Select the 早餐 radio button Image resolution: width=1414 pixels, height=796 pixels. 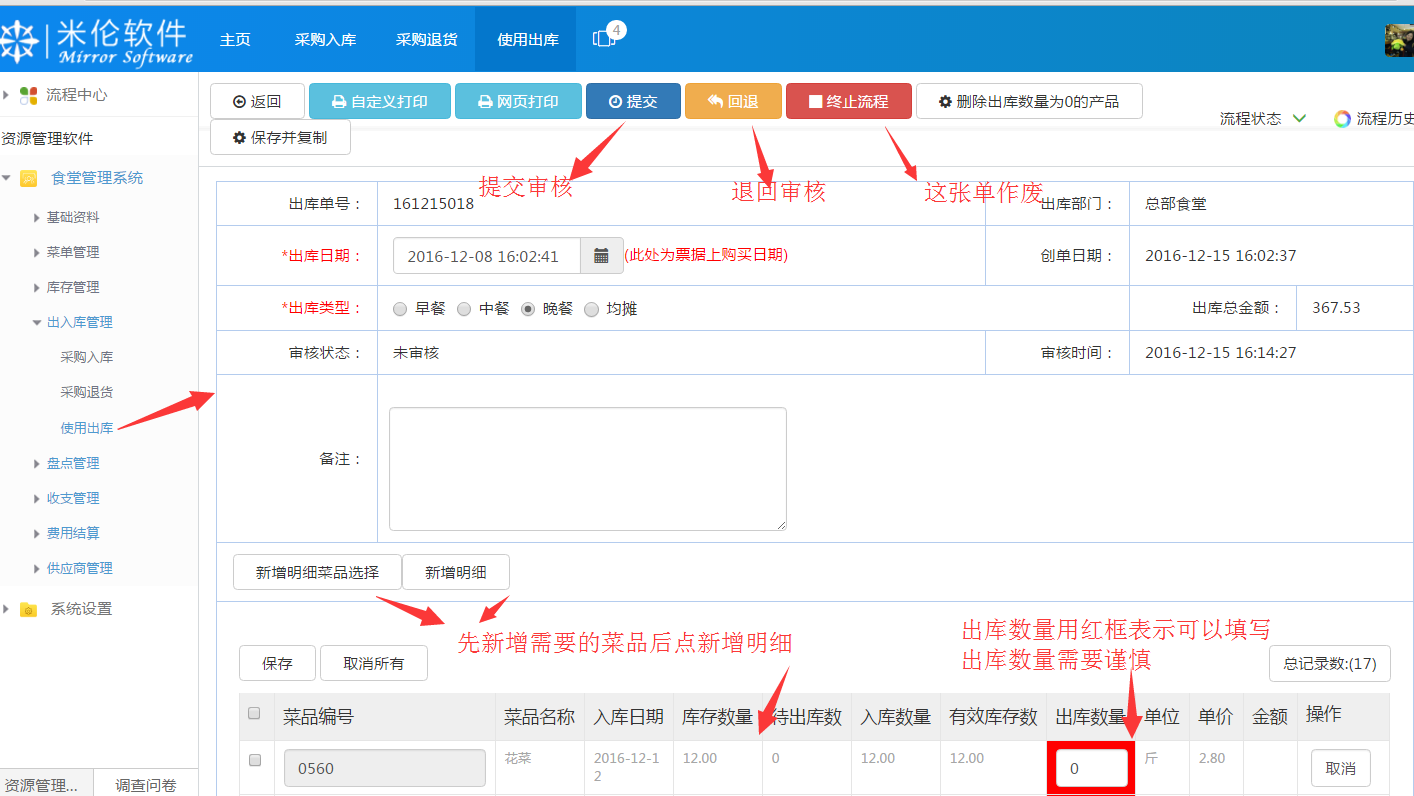click(399, 309)
